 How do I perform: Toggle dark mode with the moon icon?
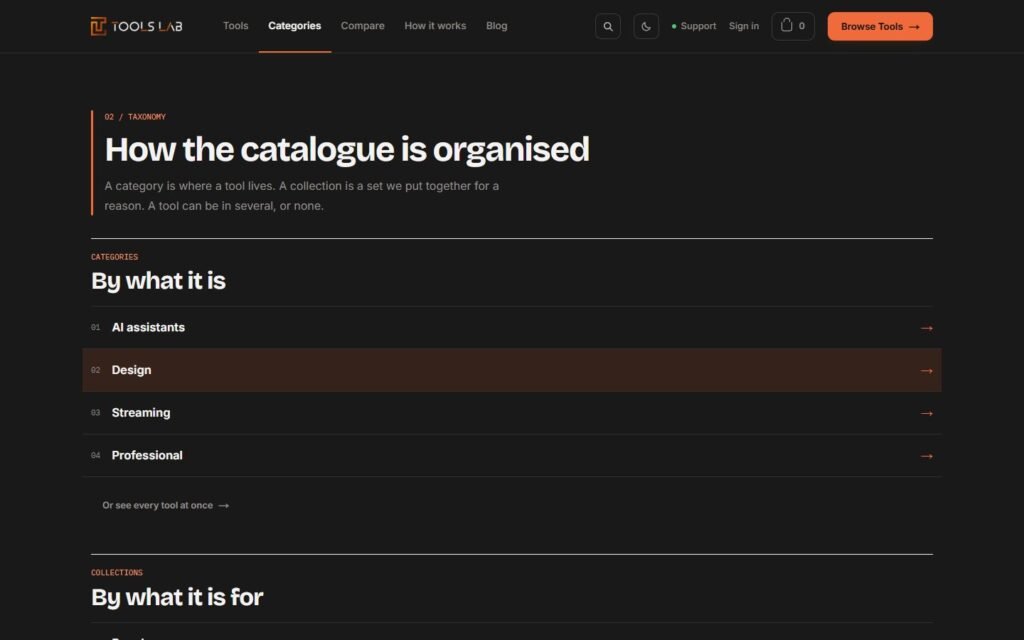click(x=646, y=26)
